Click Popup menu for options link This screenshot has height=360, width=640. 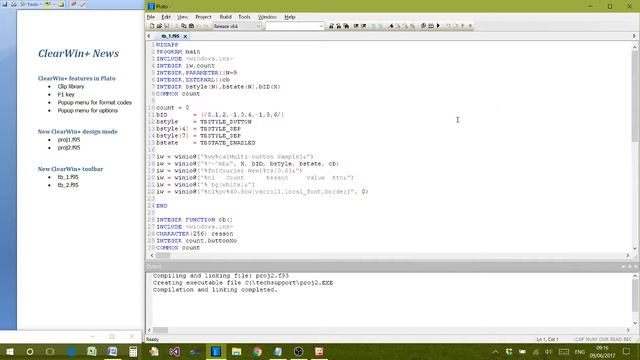[87, 111]
